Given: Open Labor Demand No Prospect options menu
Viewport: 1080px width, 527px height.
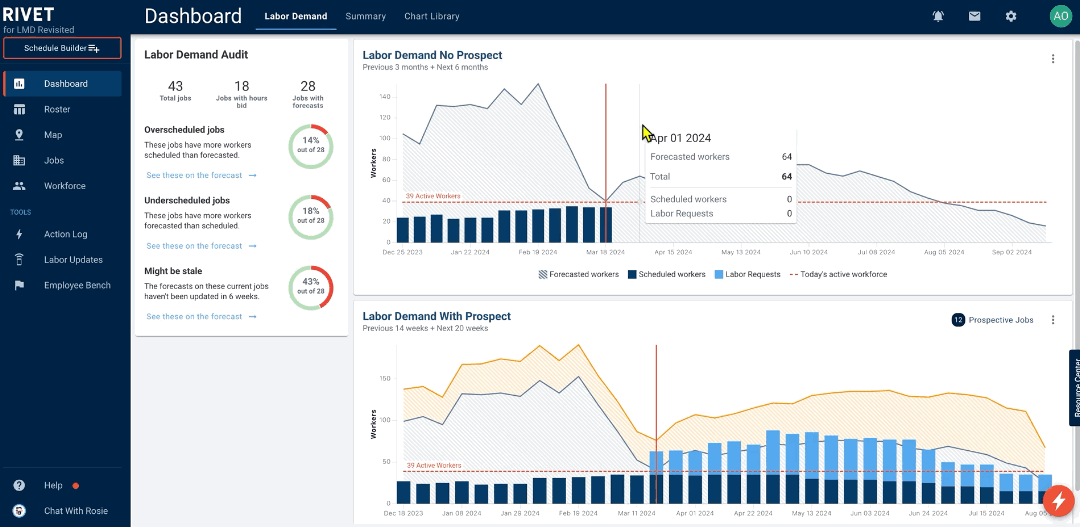Looking at the screenshot, I should tap(1052, 59).
